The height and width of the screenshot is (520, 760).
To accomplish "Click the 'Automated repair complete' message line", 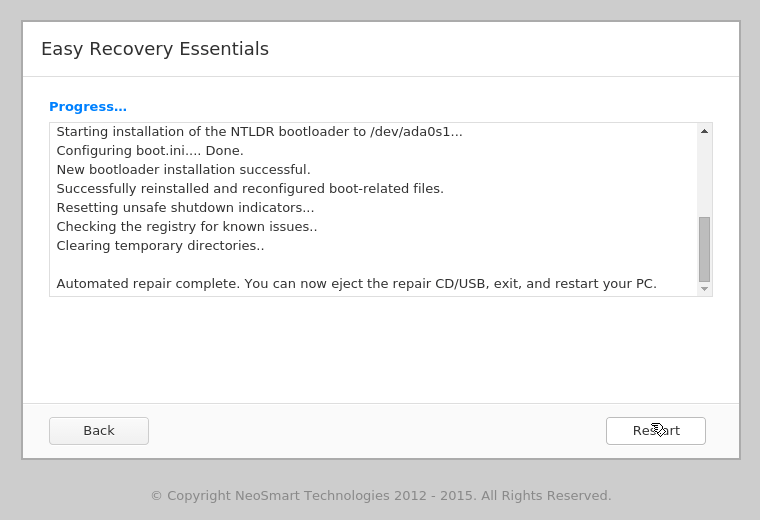I will click(x=356, y=284).
